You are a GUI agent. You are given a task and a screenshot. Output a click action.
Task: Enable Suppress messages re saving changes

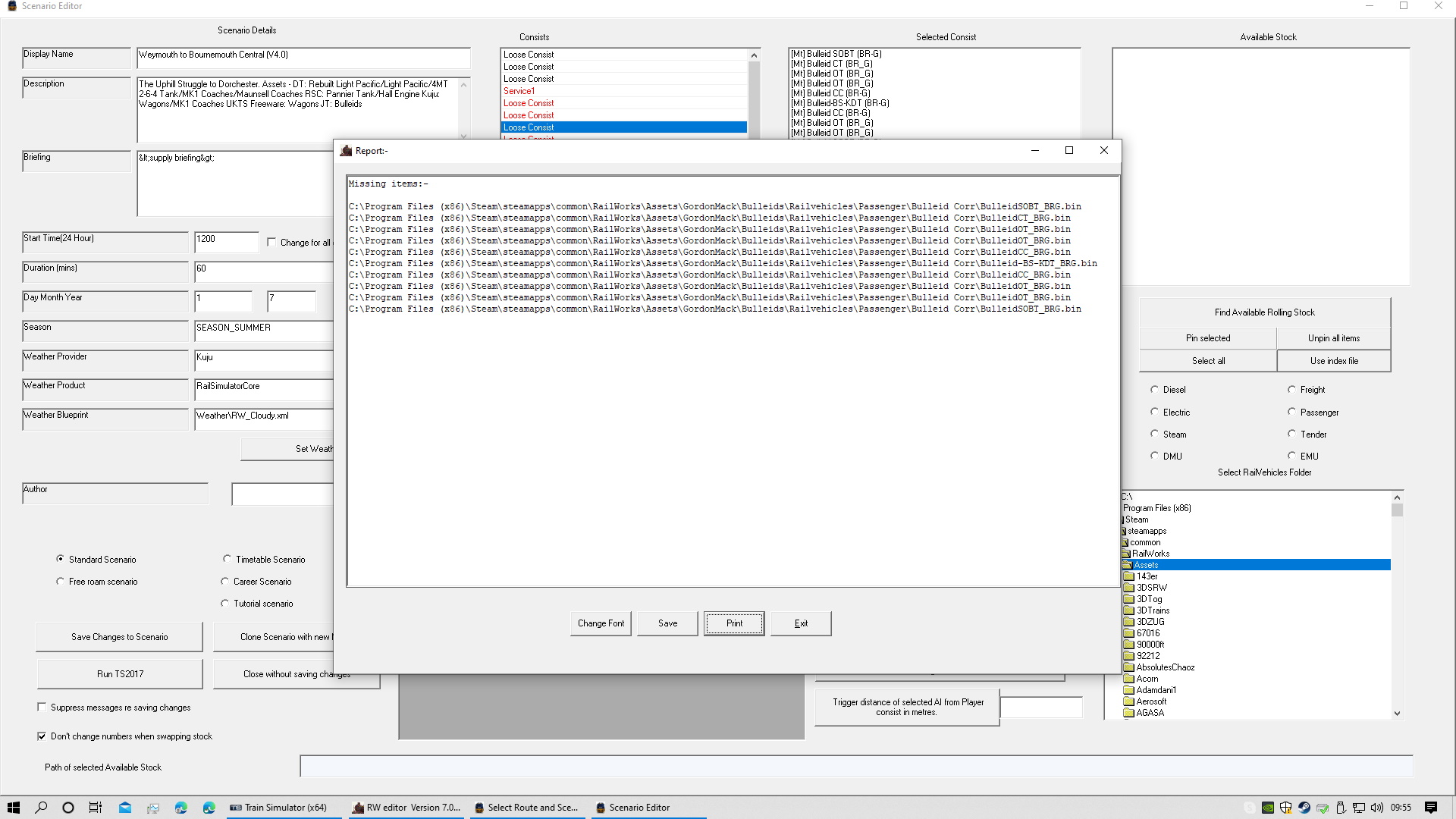pos(42,708)
